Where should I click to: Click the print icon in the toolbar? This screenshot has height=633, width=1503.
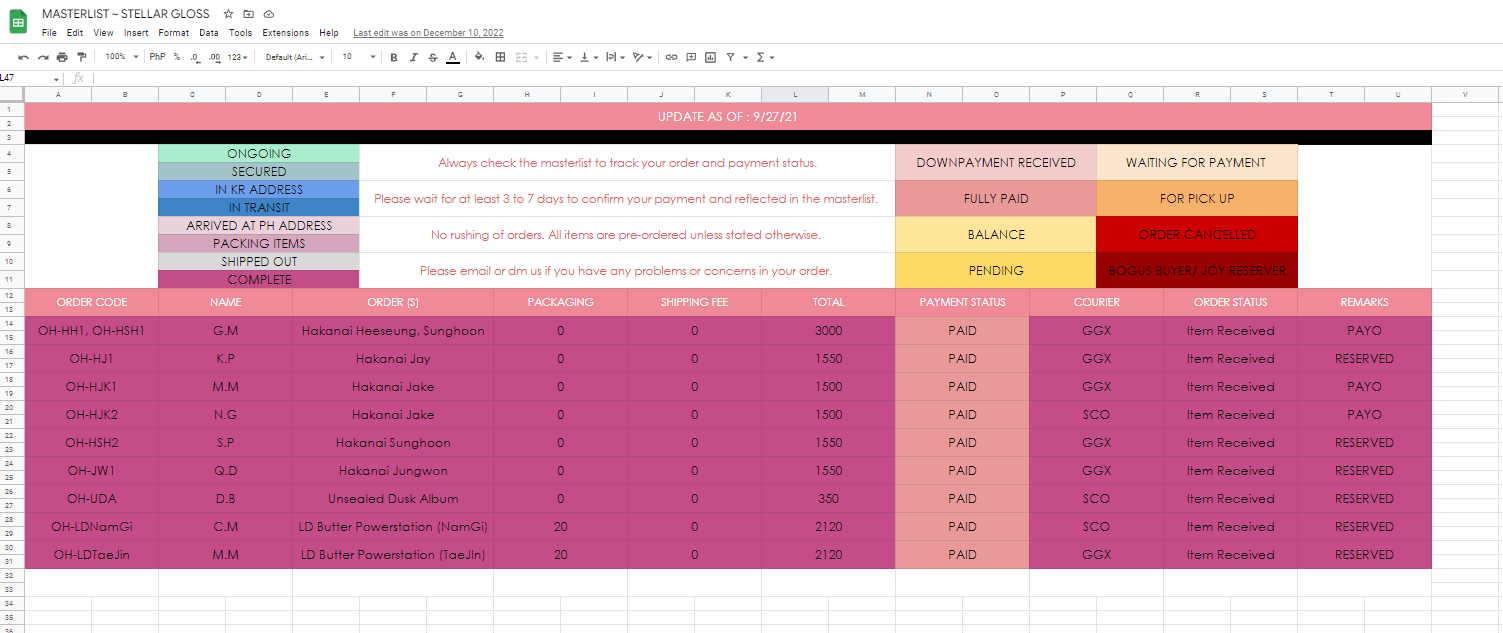tap(62, 57)
